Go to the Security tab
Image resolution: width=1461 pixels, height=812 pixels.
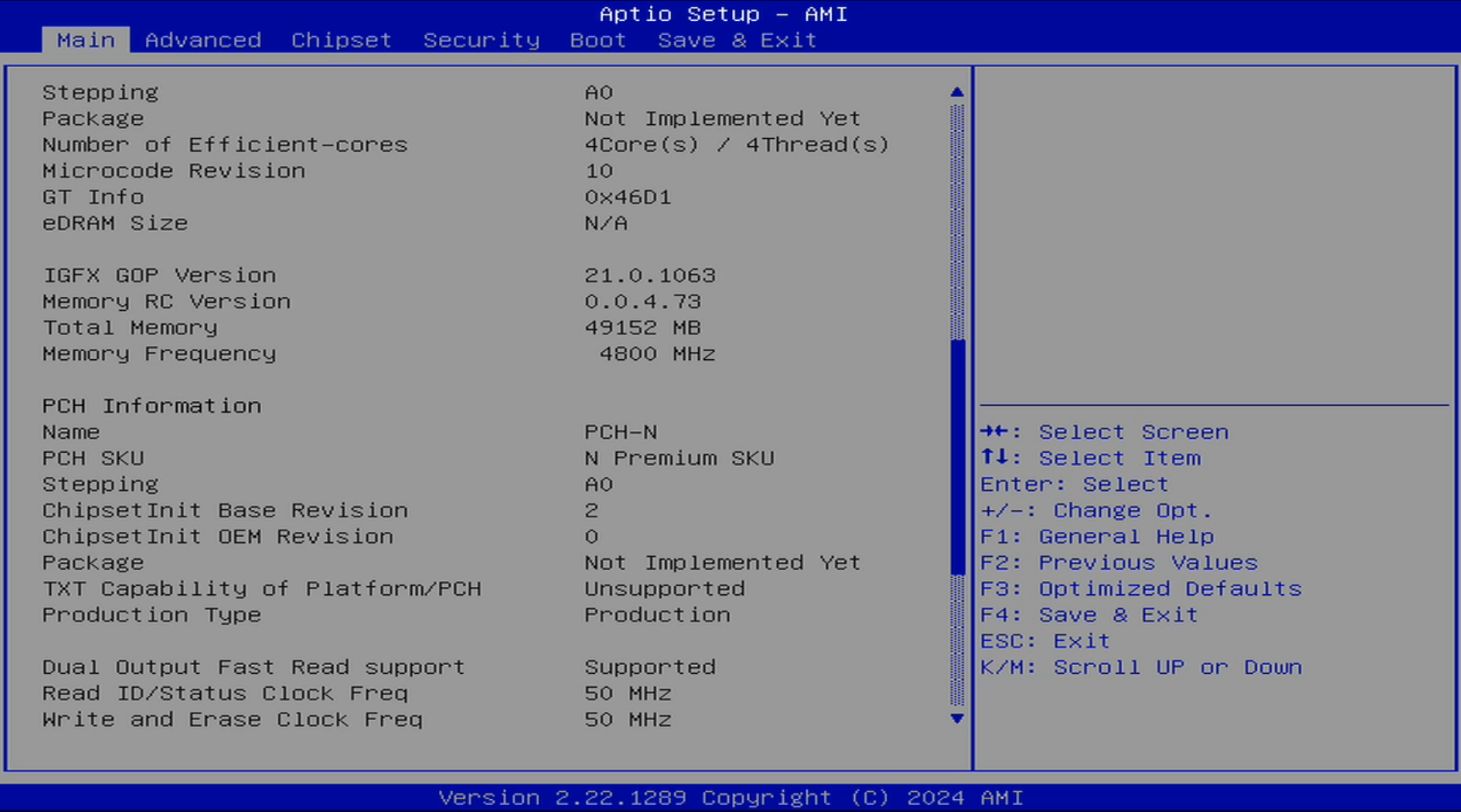481,40
